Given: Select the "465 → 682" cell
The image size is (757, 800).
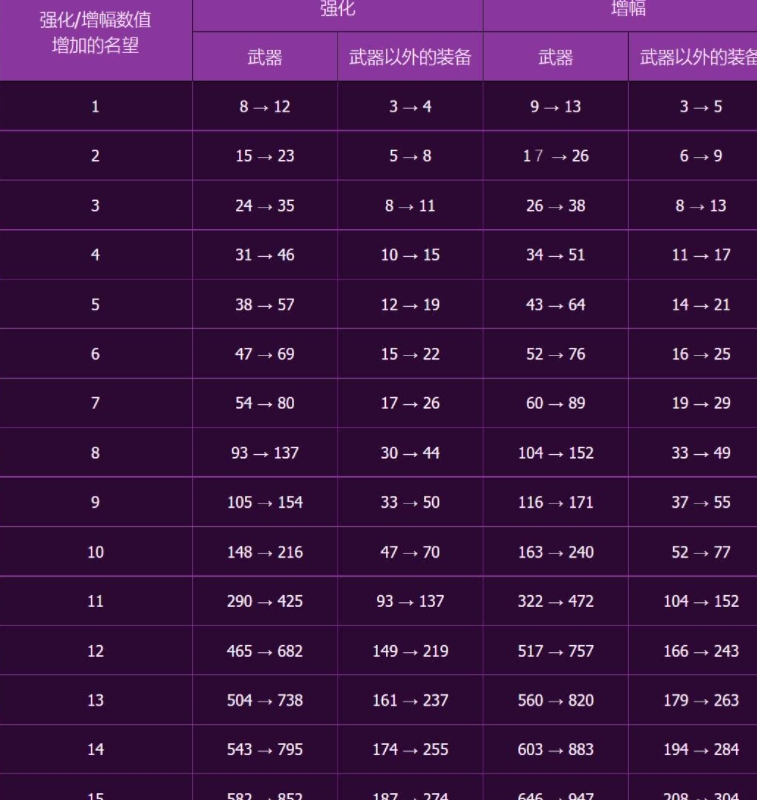Looking at the screenshot, I should [x=265, y=651].
